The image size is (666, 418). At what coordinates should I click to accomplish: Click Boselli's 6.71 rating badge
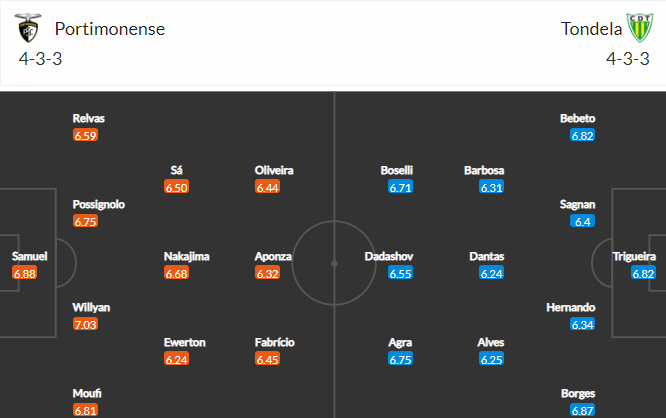(x=400, y=187)
